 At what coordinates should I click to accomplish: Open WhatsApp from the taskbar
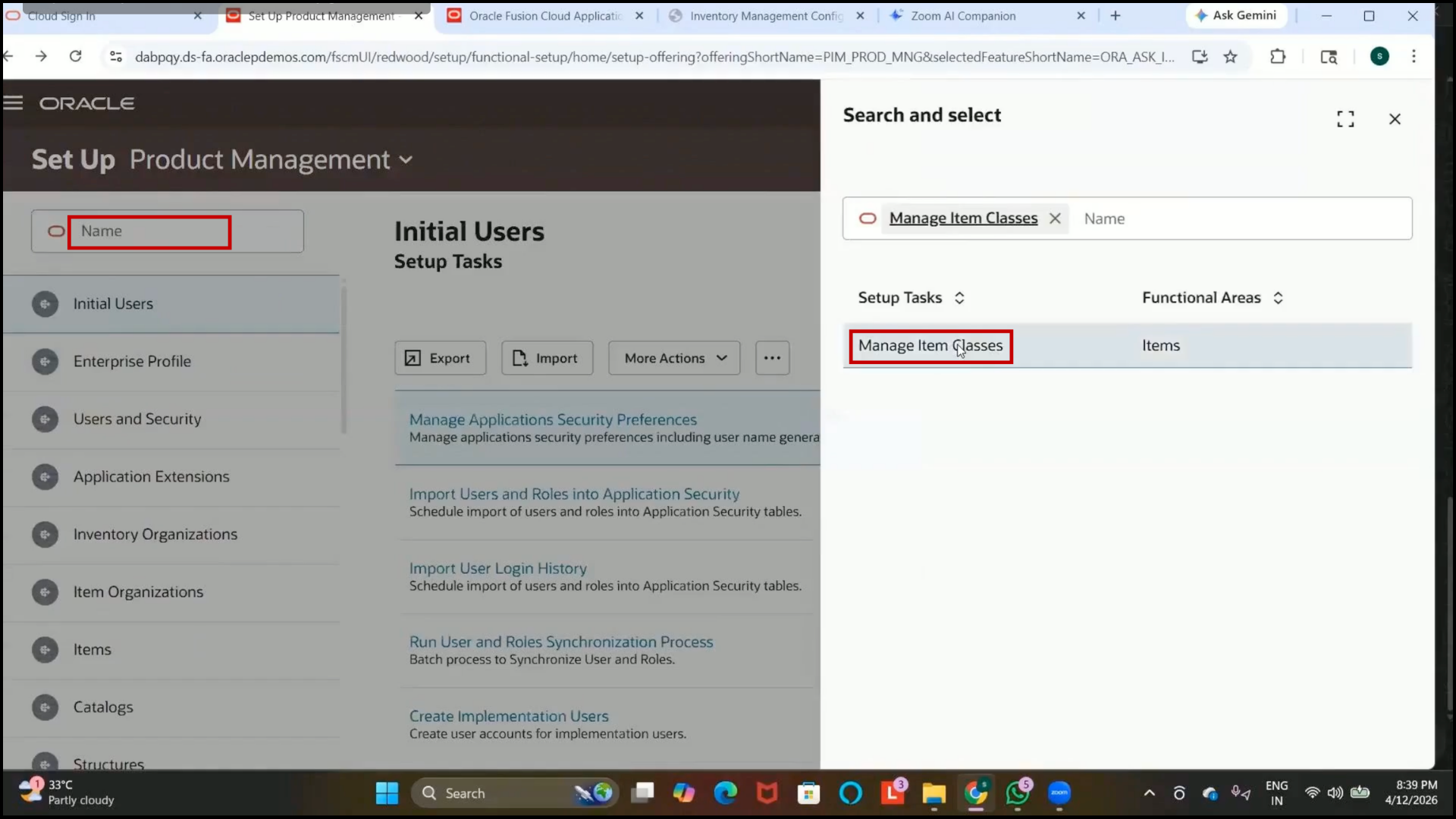click(x=1018, y=793)
